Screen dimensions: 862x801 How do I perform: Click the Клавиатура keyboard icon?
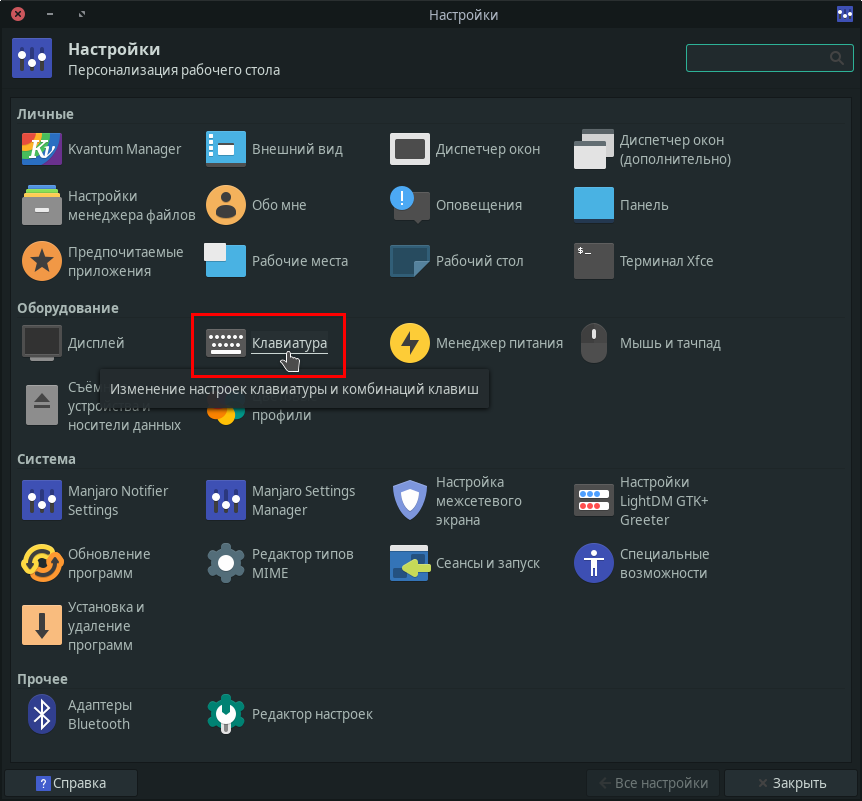[225, 343]
